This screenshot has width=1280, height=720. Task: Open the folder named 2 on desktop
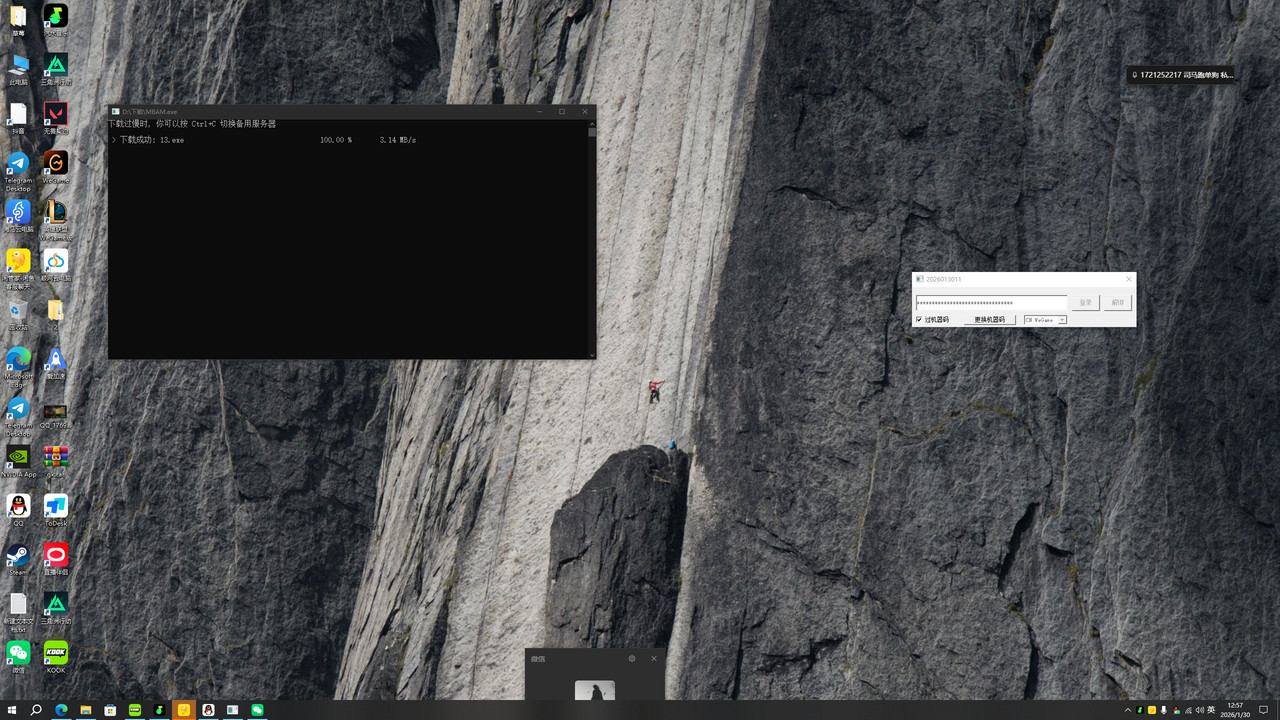56,315
